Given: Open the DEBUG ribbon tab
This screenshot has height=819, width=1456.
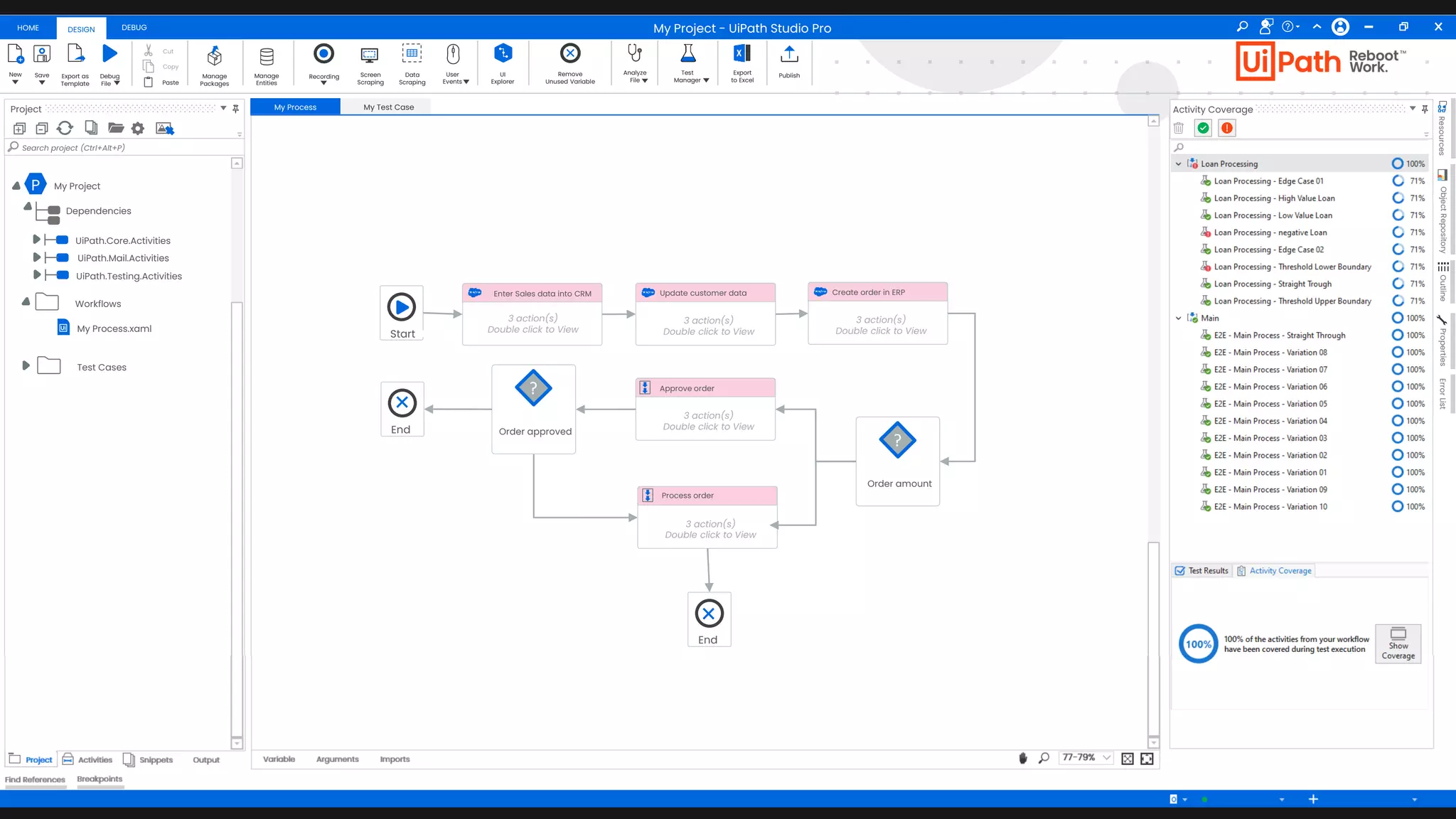Looking at the screenshot, I should [134, 28].
